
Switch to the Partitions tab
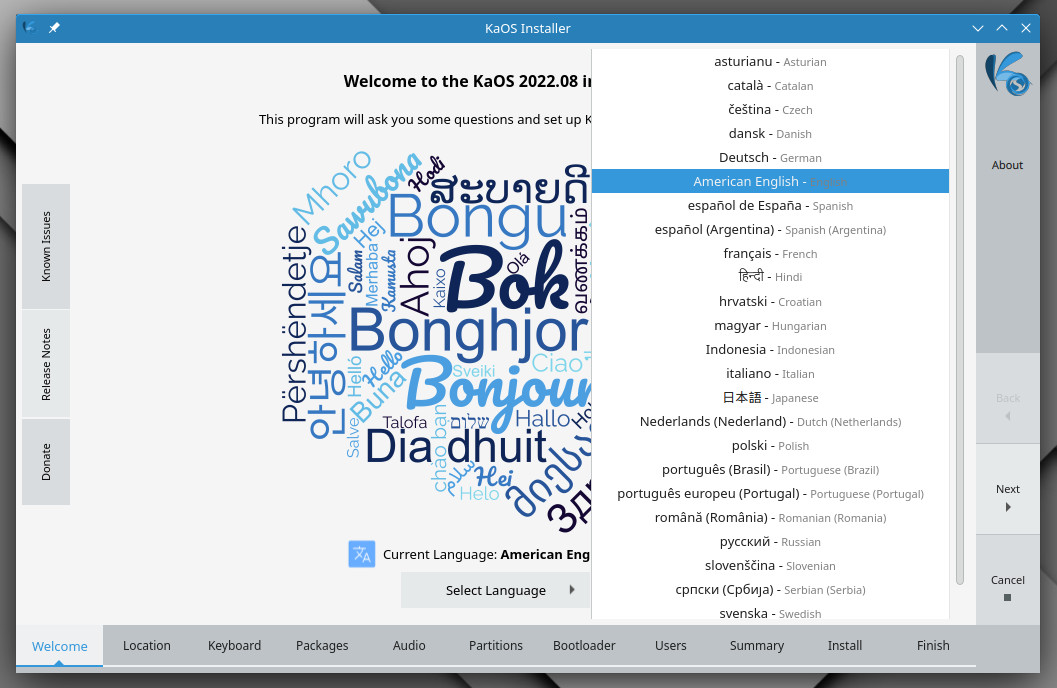click(x=495, y=646)
